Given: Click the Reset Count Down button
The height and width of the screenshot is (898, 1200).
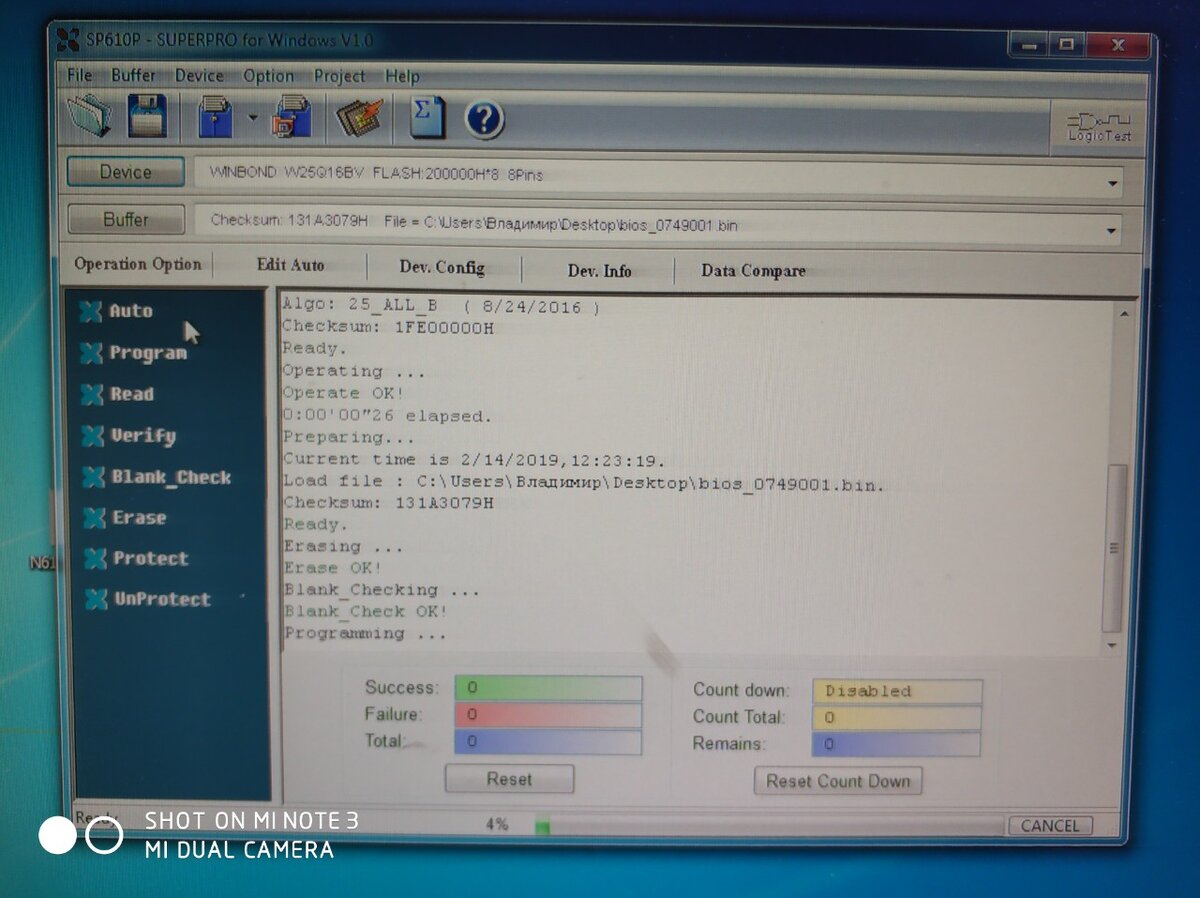Looking at the screenshot, I should [838, 781].
